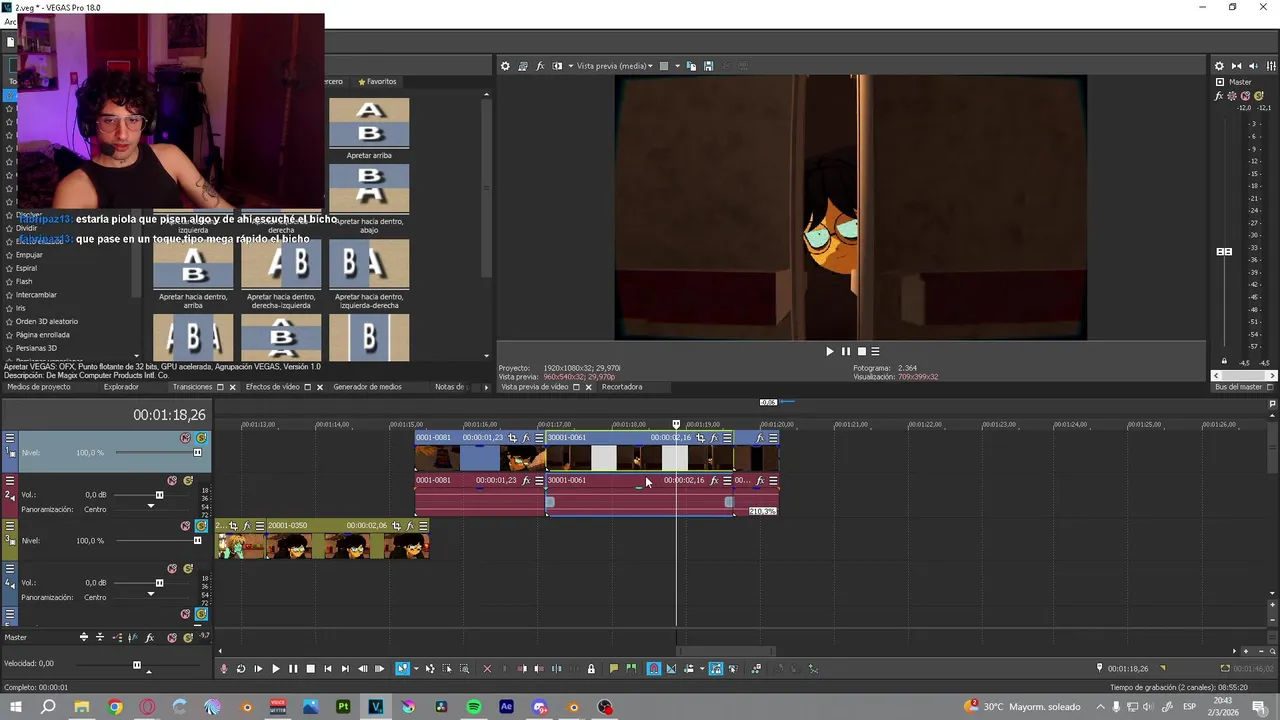Toggle lock event icon in toolbar
This screenshot has width=1280, height=720.
coord(591,669)
